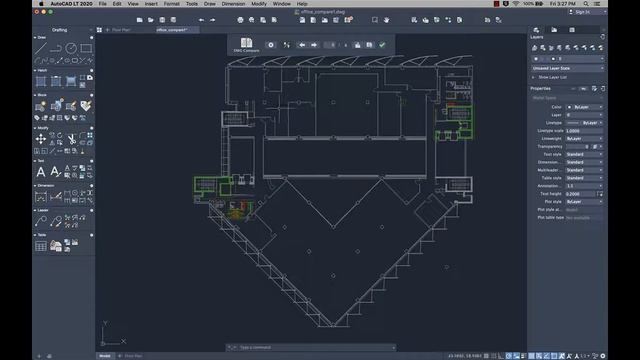Select the Linear Dimension tool
This screenshot has width=640, height=360.
[x=41, y=197]
